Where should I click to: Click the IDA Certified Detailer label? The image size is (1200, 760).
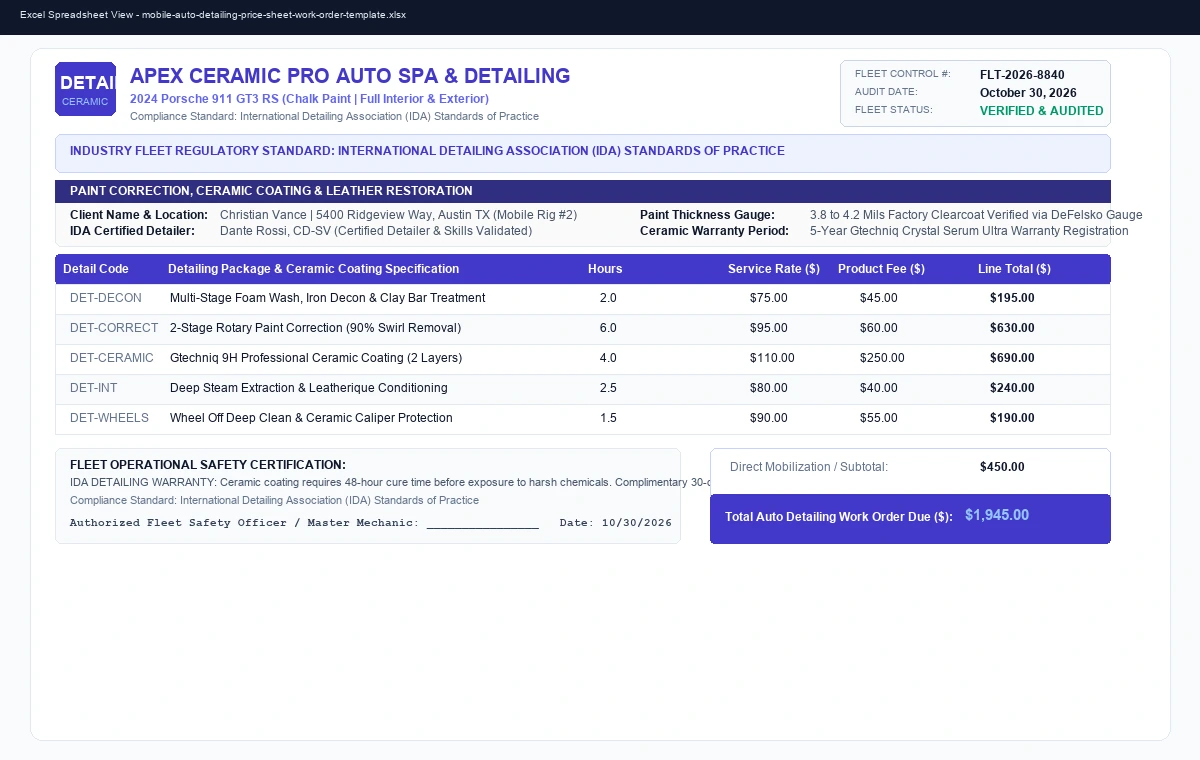(132, 231)
